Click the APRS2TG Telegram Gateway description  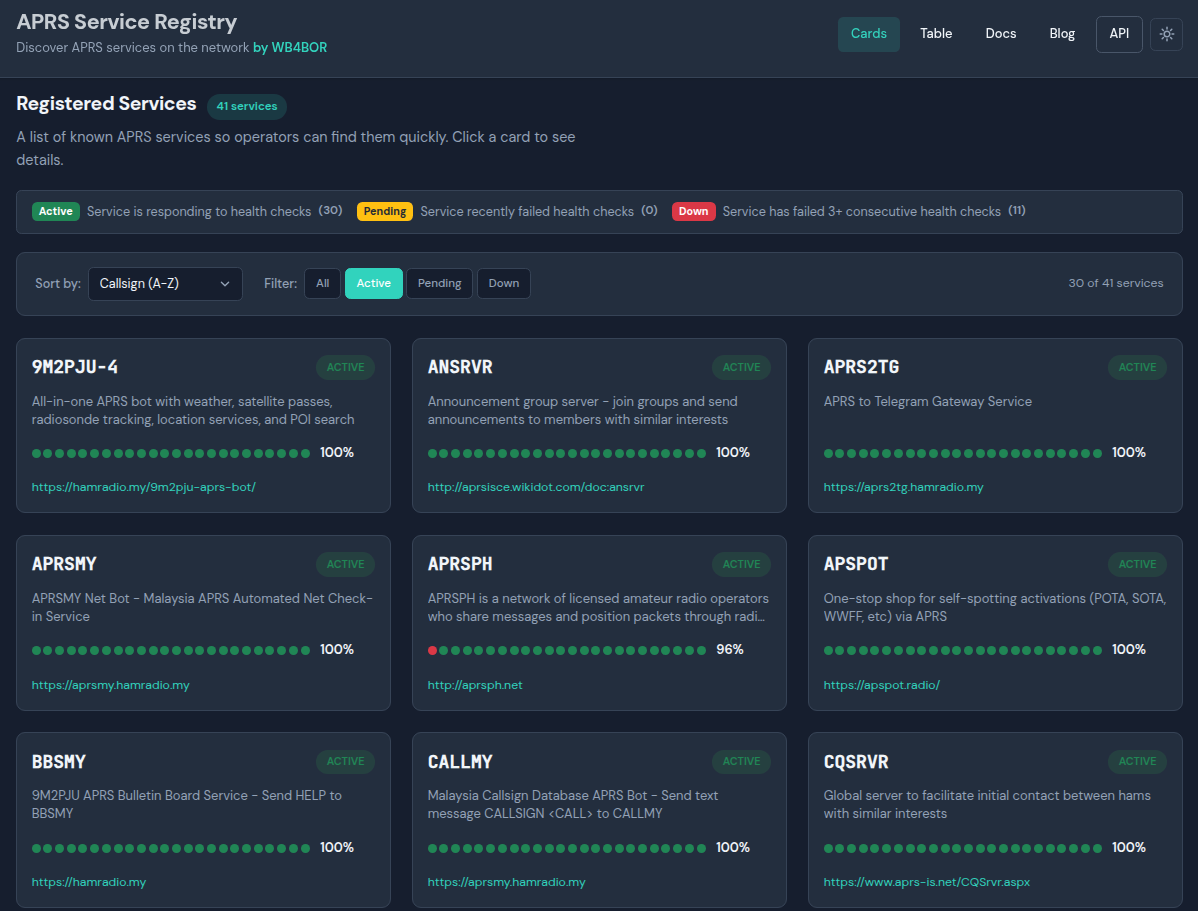tap(928, 402)
